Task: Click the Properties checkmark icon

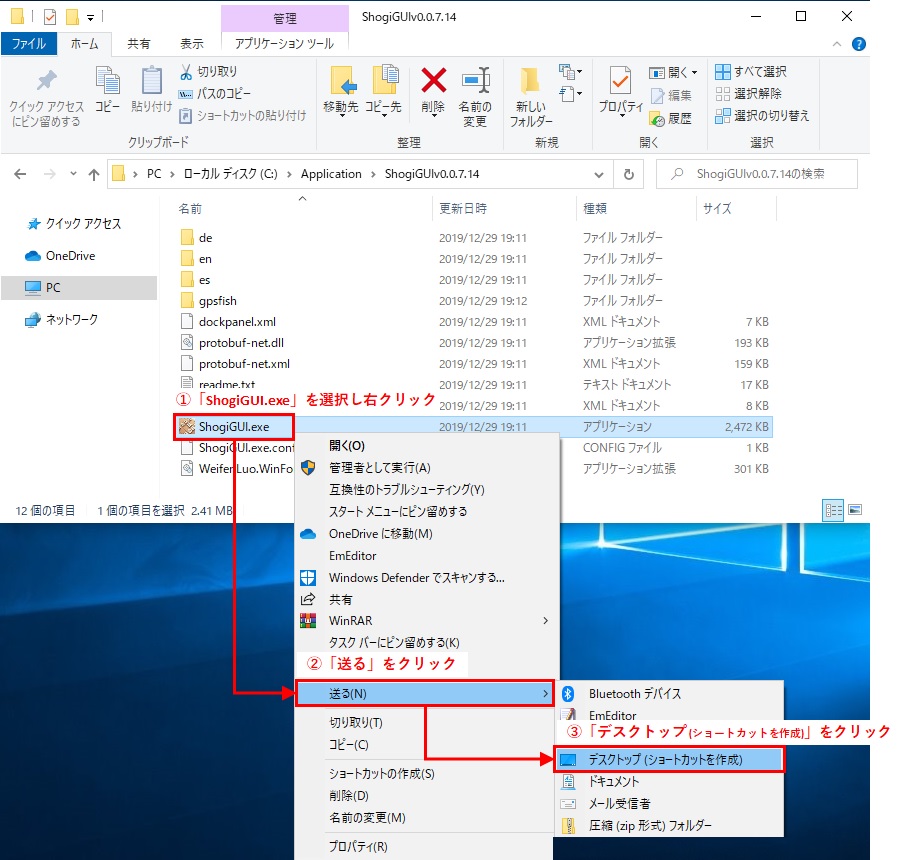Action: point(620,81)
